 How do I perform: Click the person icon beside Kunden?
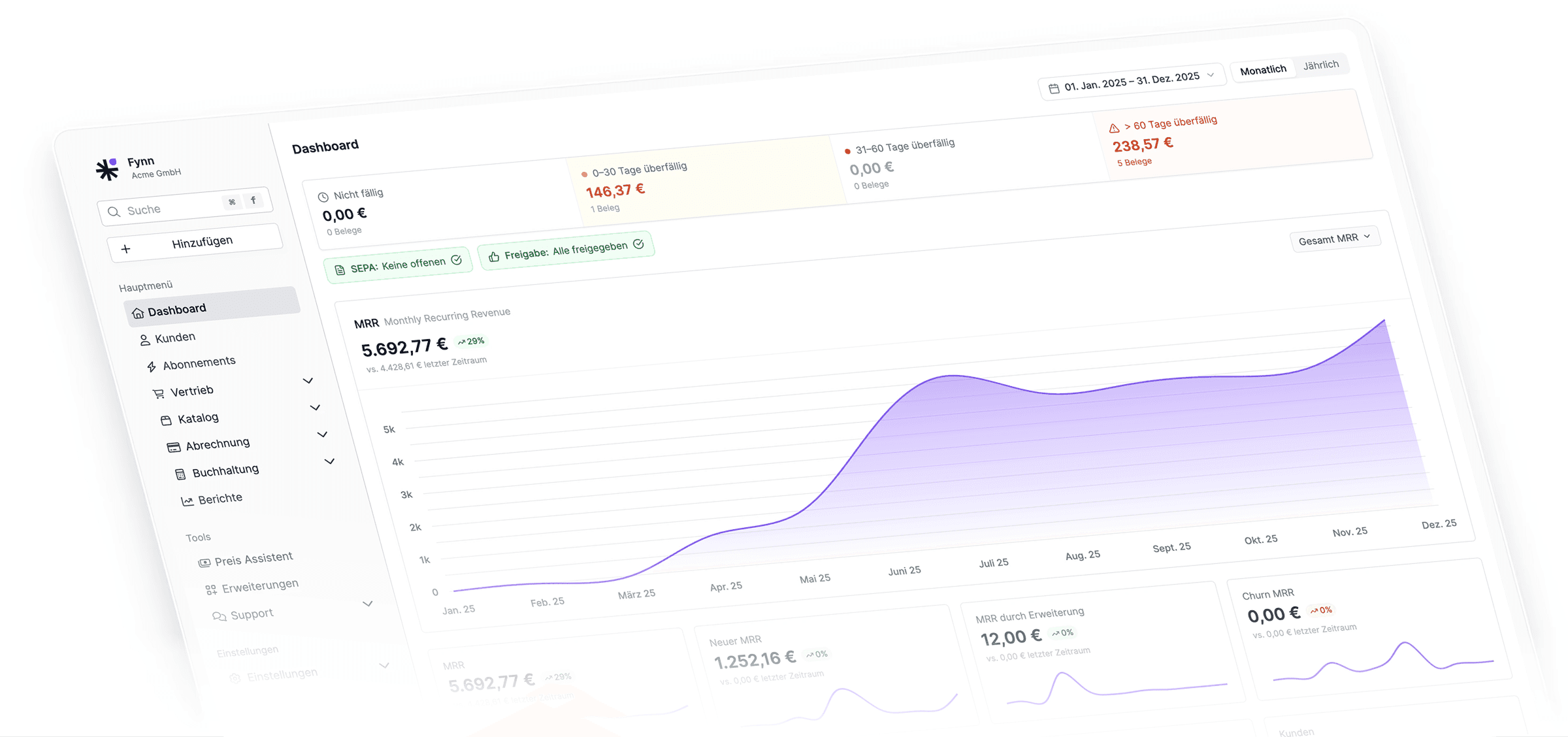pyautogui.click(x=144, y=340)
